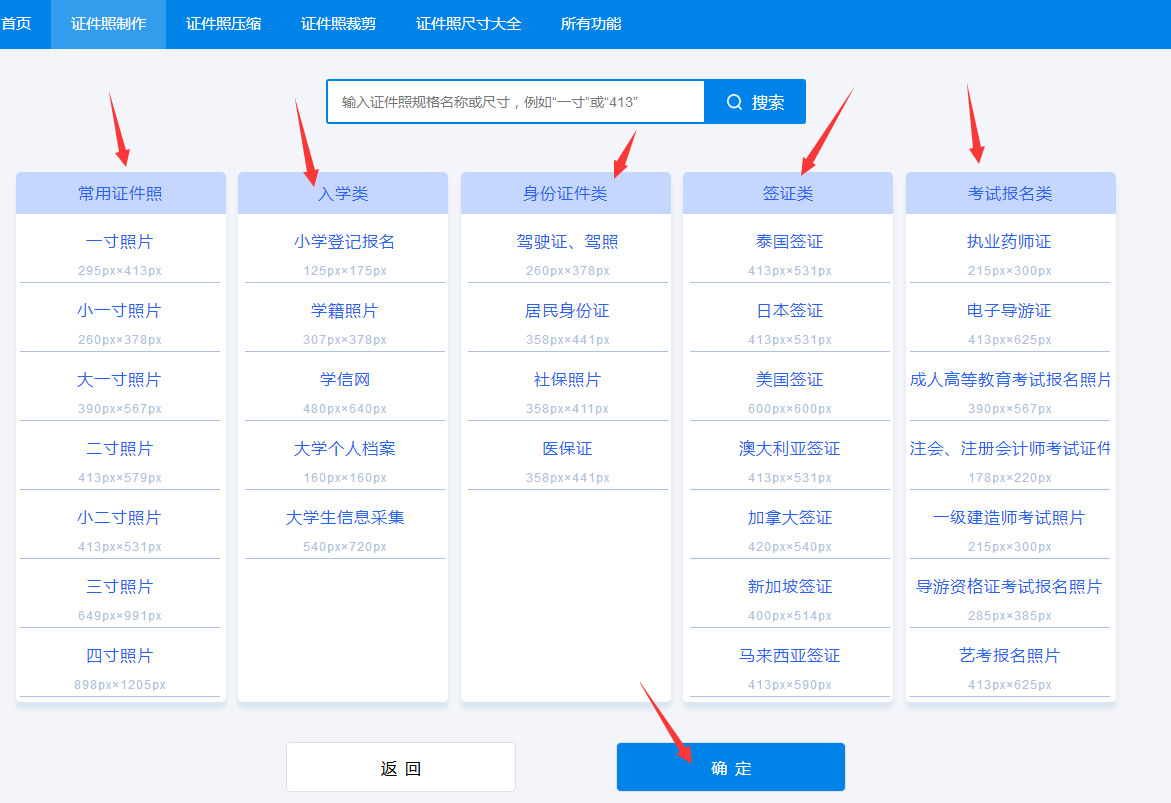1171x803 pixels.
Task: Click the 返回 back button
Action: point(400,766)
